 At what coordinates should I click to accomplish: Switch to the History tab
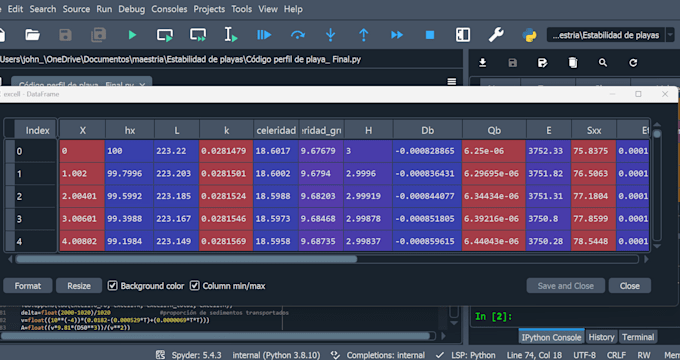coord(601,337)
